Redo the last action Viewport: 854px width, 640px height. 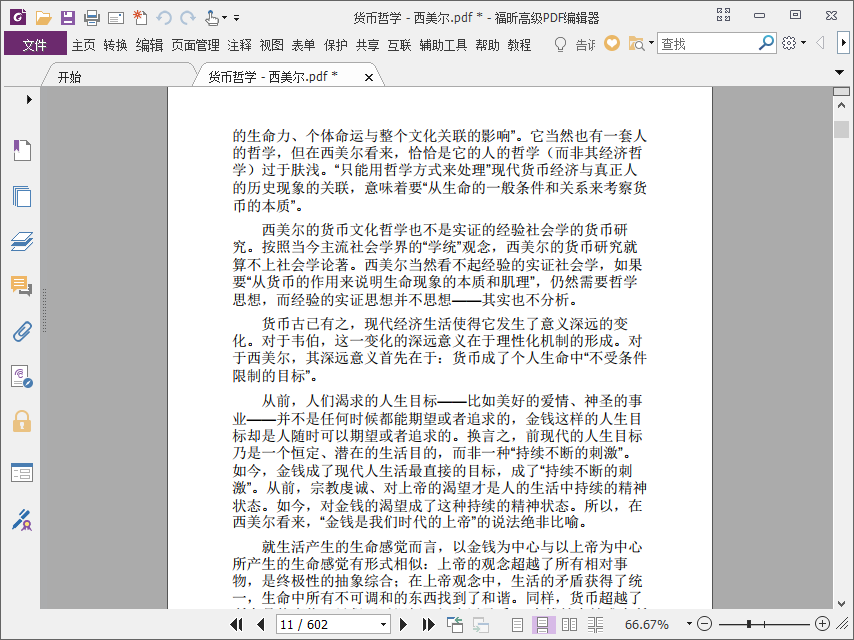(188, 18)
